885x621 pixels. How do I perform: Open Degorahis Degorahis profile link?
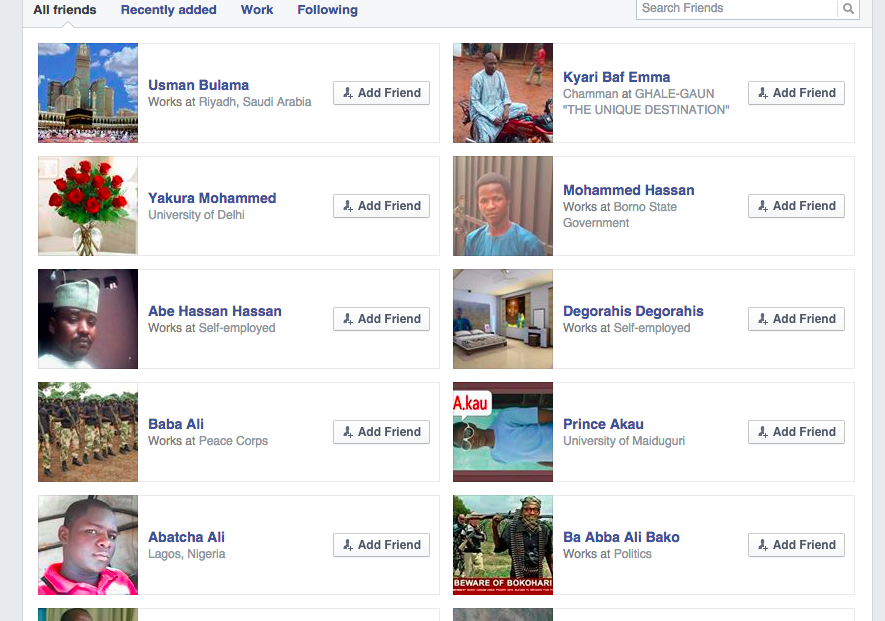(x=633, y=311)
